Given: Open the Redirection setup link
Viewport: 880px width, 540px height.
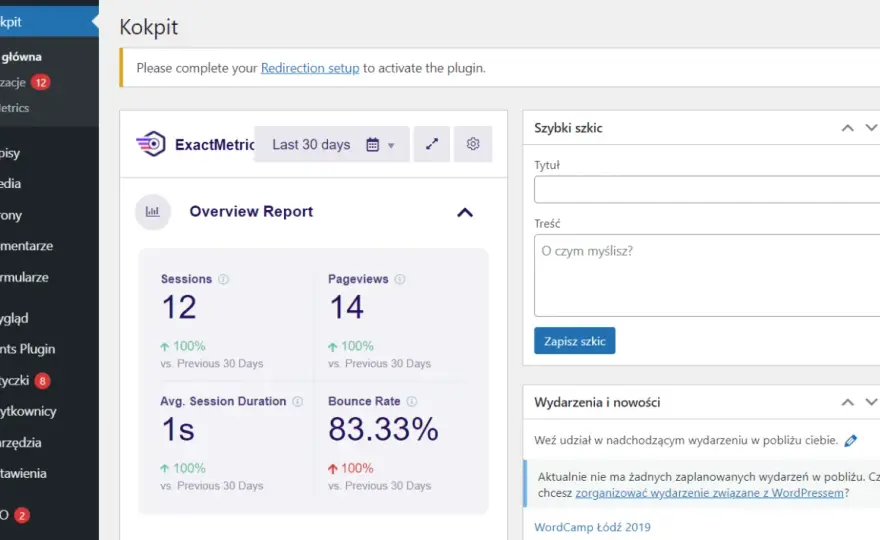Looking at the screenshot, I should click(310, 68).
